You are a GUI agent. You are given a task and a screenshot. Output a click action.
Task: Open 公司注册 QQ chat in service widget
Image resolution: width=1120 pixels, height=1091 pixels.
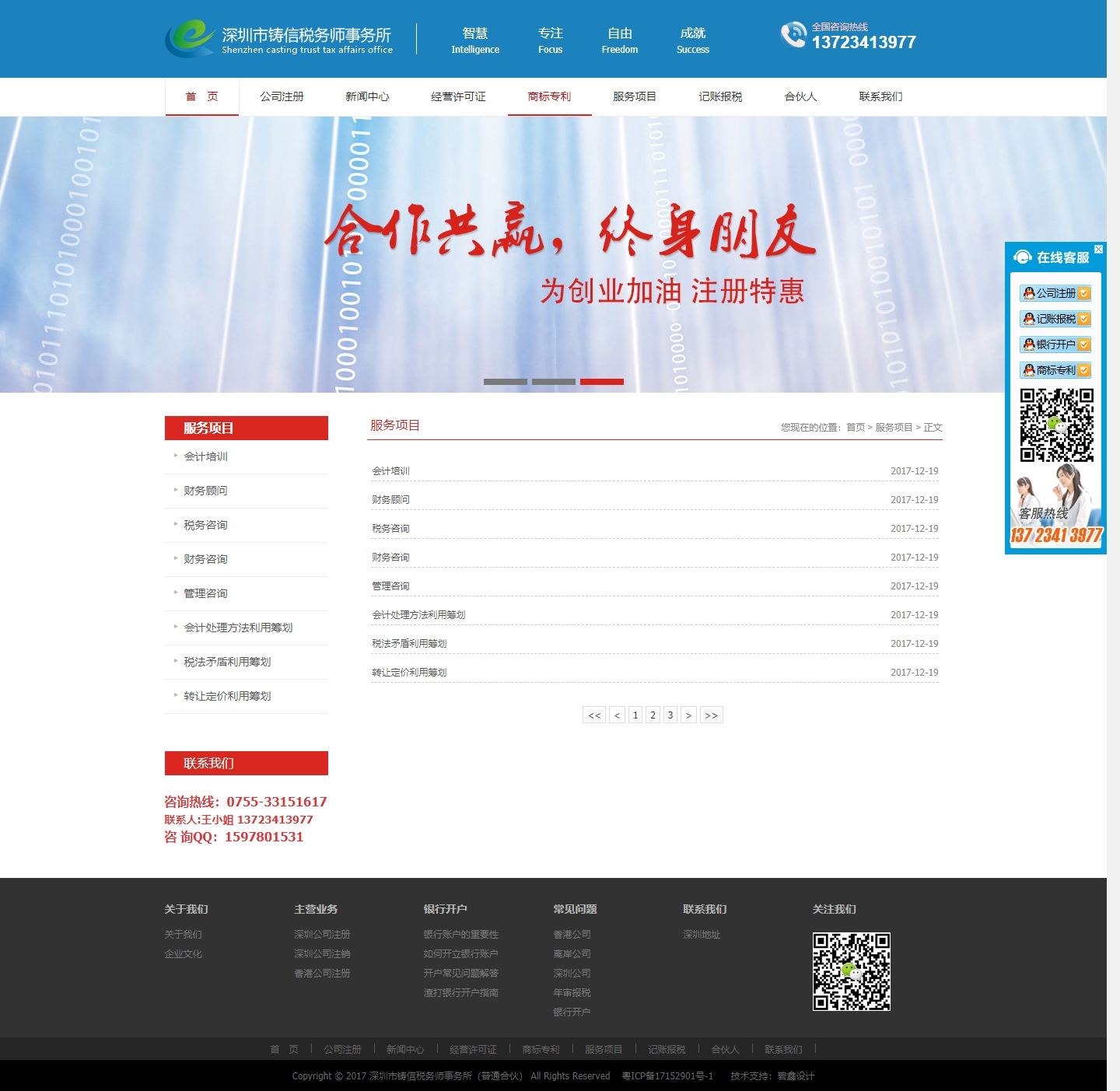pyautogui.click(x=1055, y=293)
